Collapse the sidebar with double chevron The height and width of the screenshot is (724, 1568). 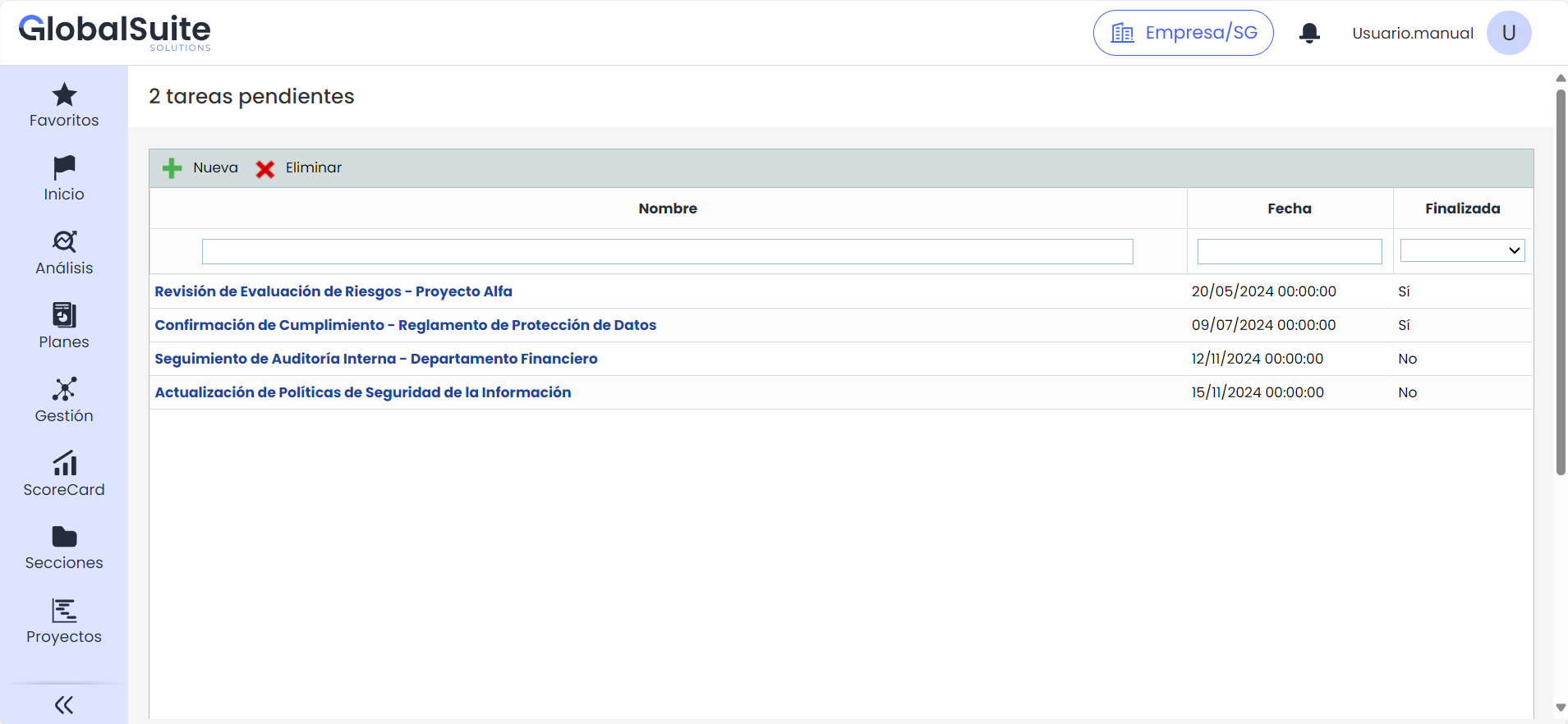(x=64, y=705)
